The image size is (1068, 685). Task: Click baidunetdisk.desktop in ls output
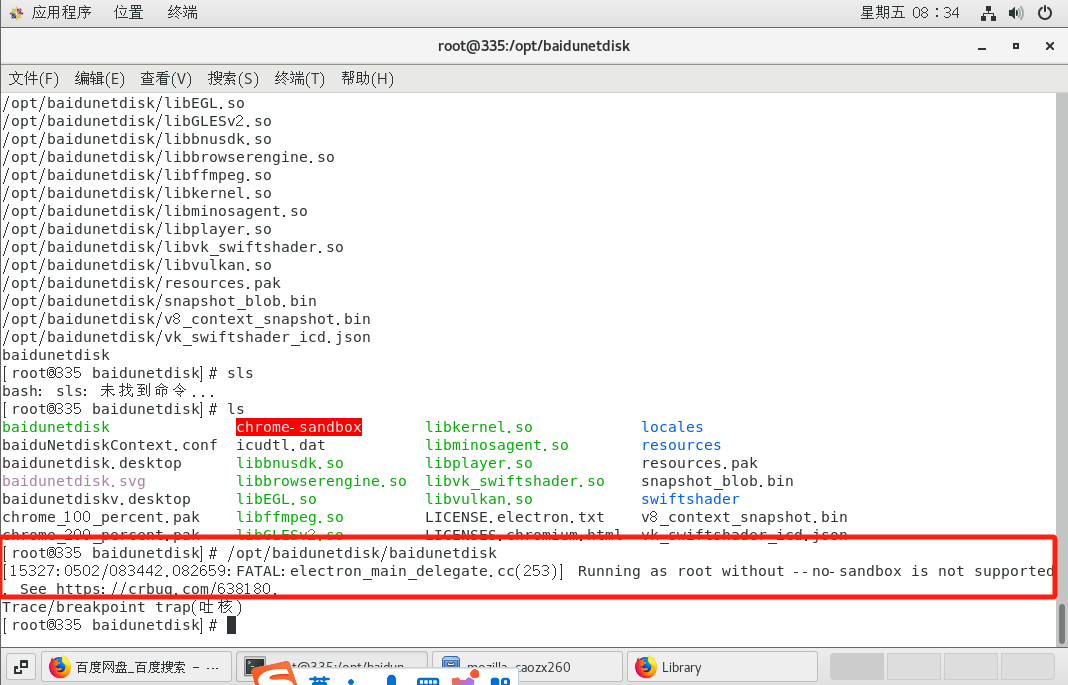click(x=92, y=463)
